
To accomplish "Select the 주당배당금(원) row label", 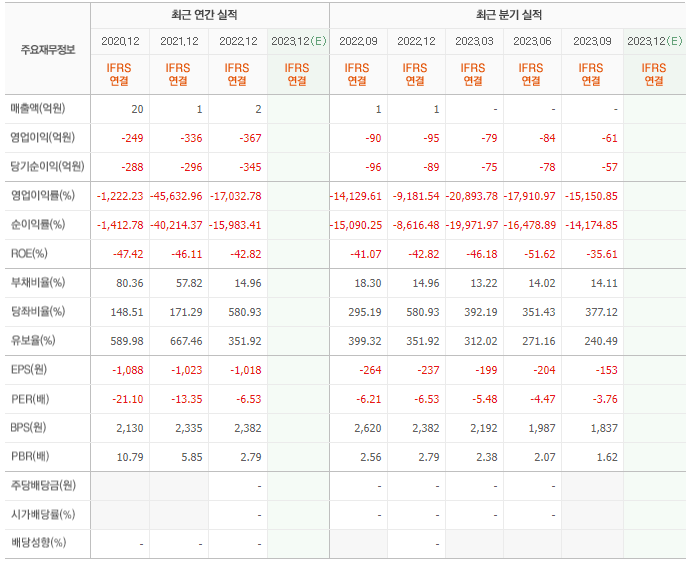I will pos(43,485).
